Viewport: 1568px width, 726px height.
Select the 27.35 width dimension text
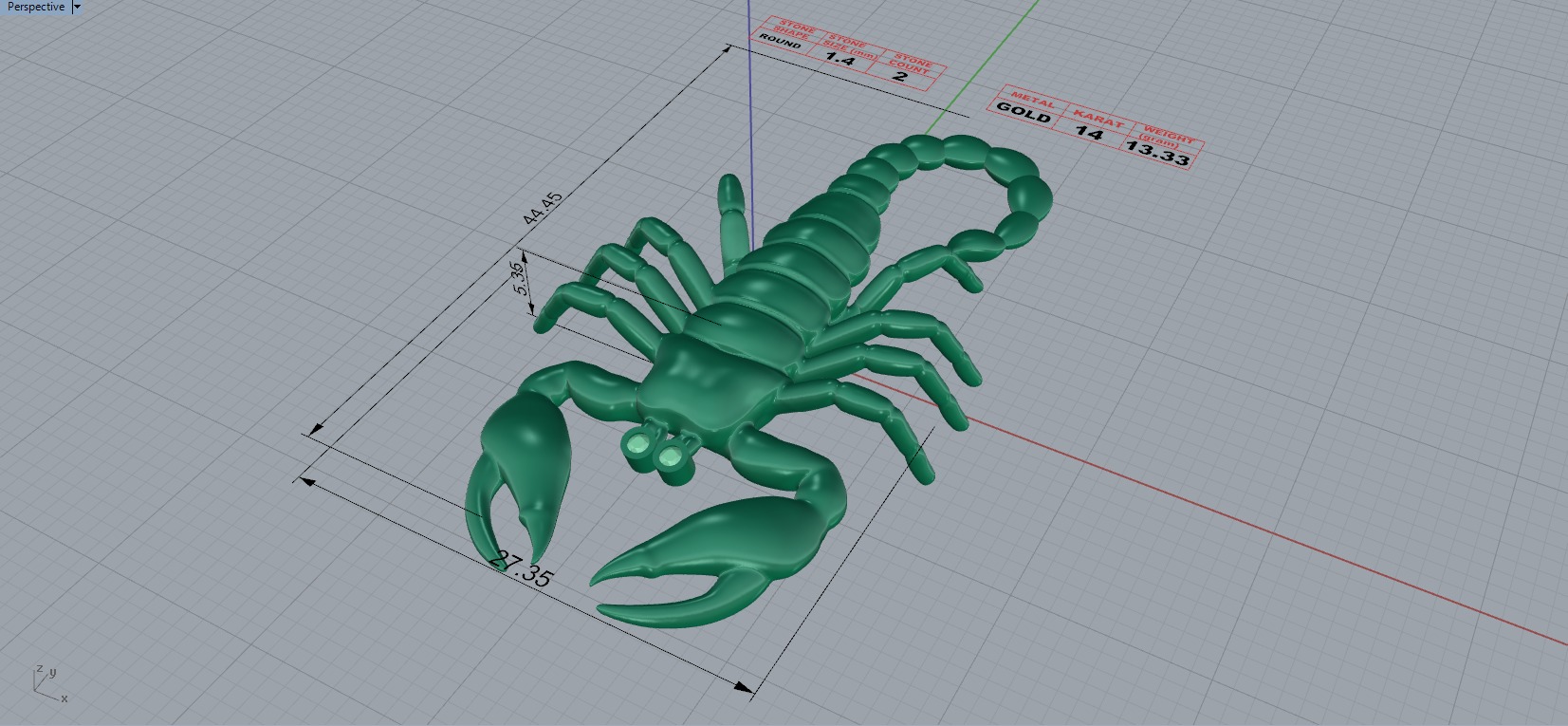point(521,568)
